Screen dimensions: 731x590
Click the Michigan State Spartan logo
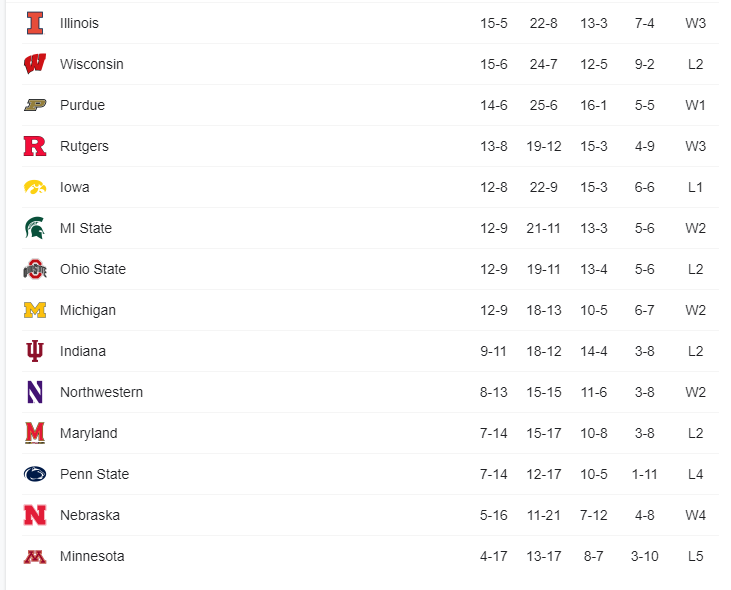[35, 228]
